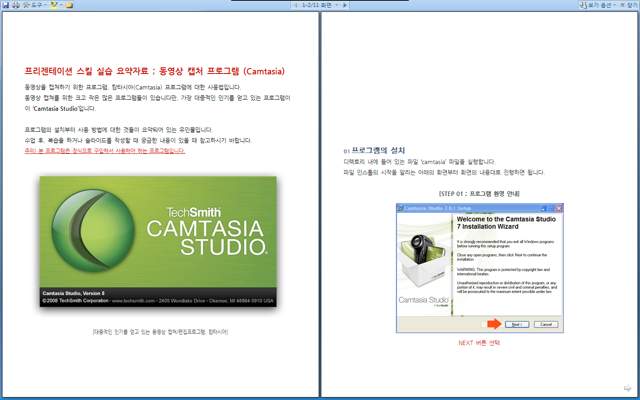This screenshot has height=400, width=640.
Task: Click the Save icon in the top toolbar
Action: tap(5, 5)
